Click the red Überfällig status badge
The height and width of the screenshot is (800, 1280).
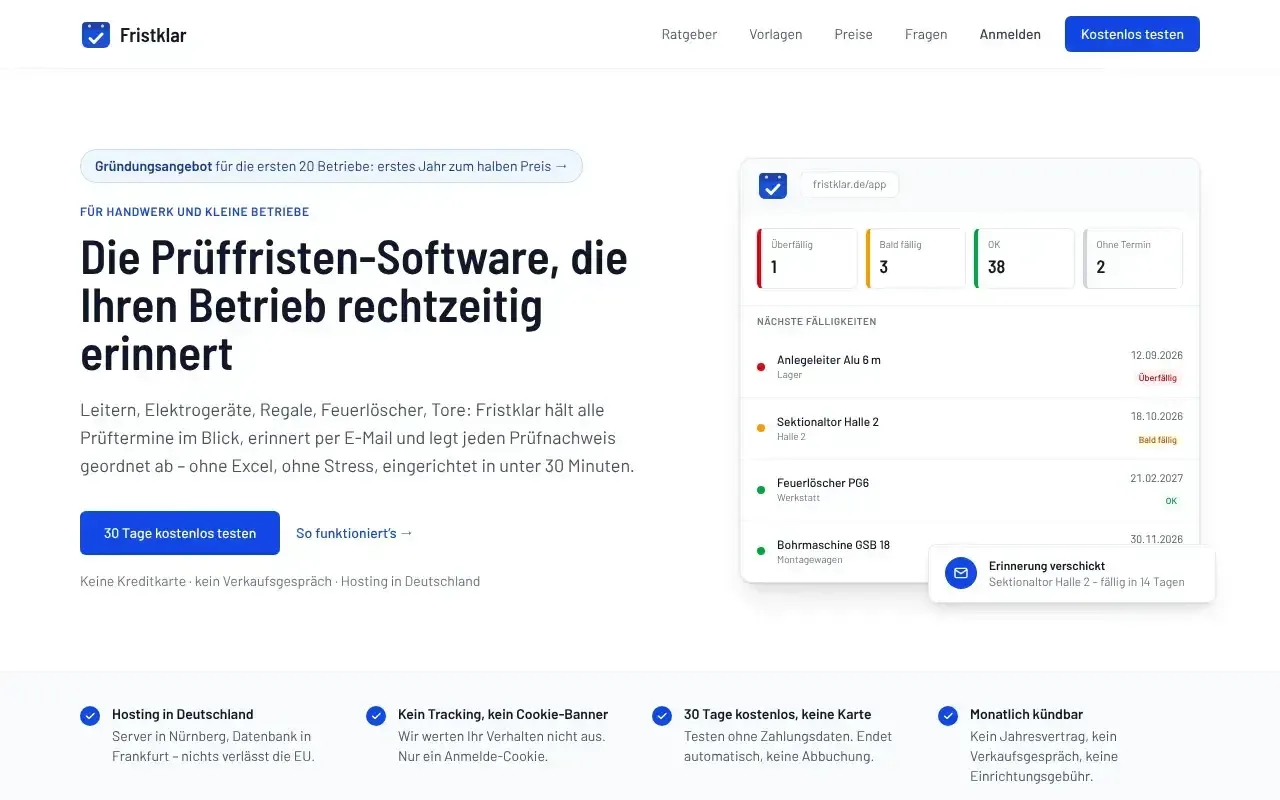point(1158,378)
